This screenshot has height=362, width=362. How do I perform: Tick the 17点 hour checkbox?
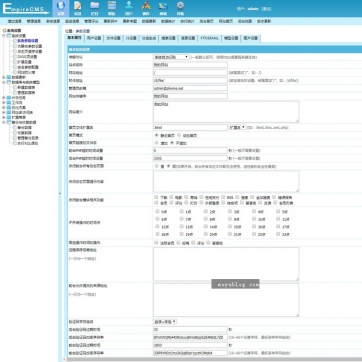tap(278, 226)
